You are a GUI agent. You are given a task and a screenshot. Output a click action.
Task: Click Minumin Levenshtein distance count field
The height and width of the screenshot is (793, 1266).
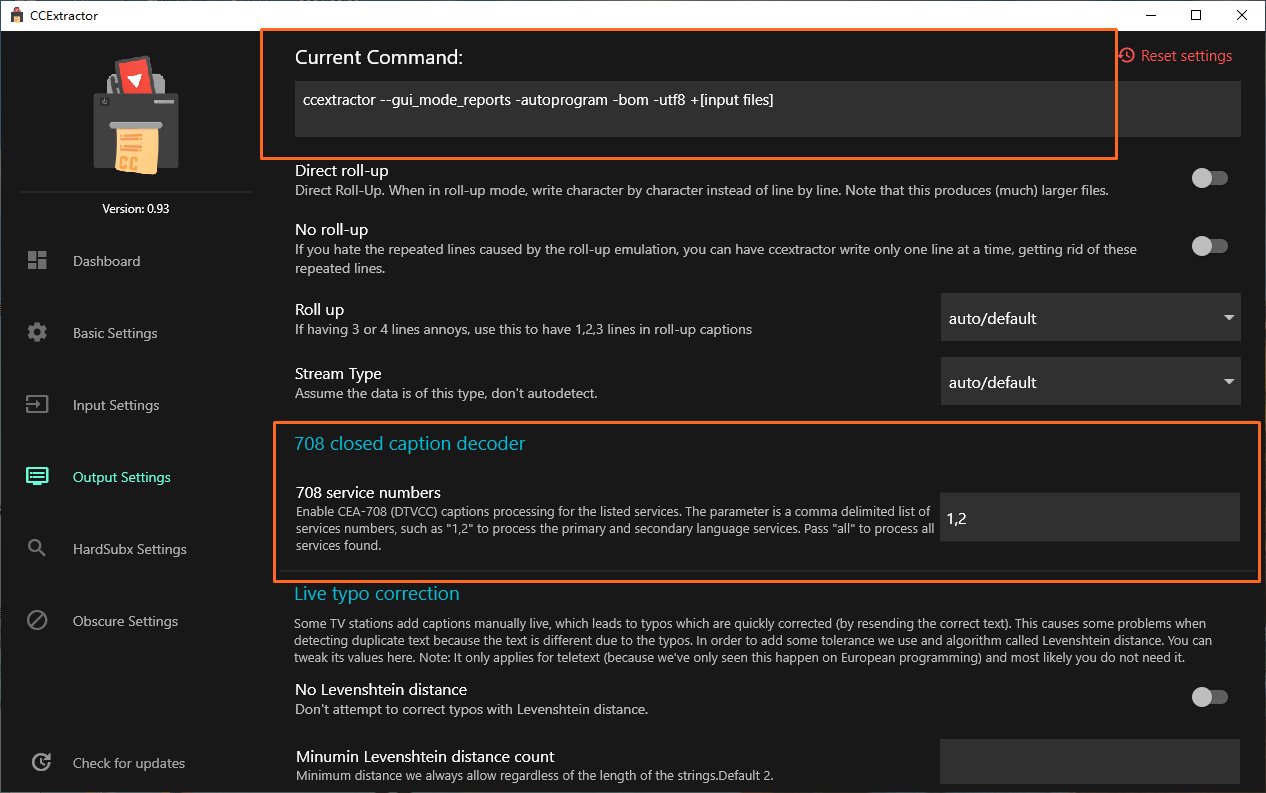click(x=1090, y=762)
